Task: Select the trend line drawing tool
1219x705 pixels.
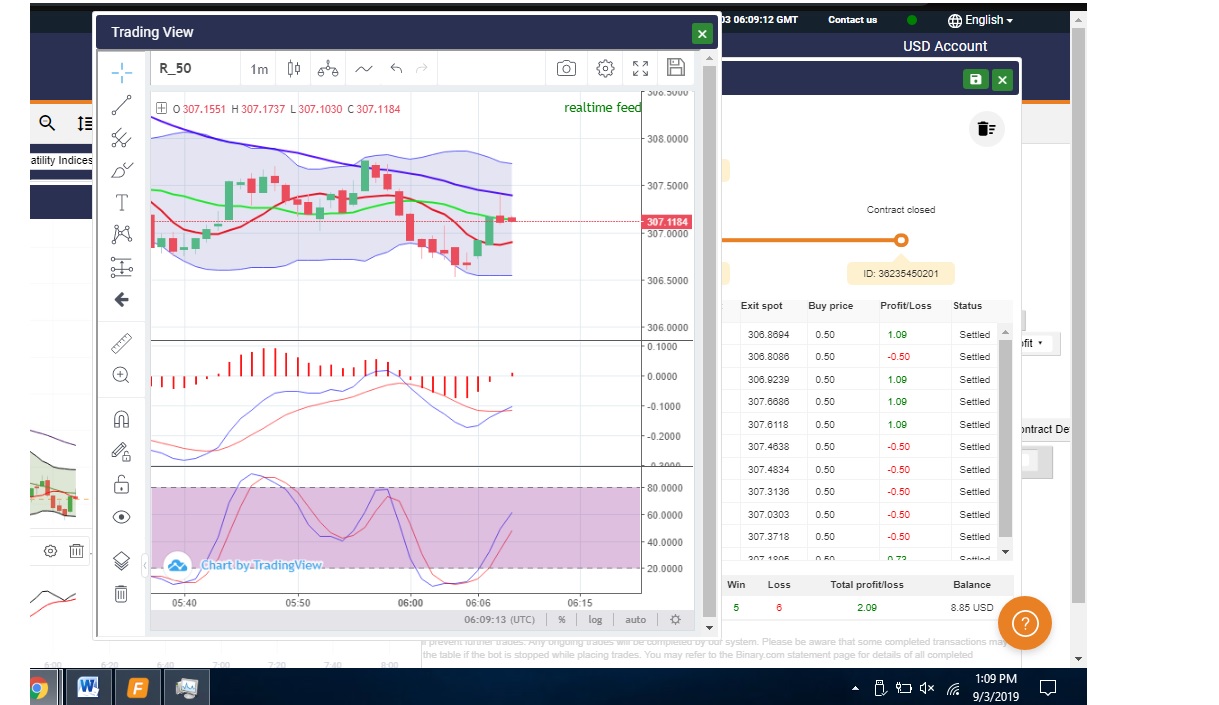Action: (x=121, y=105)
